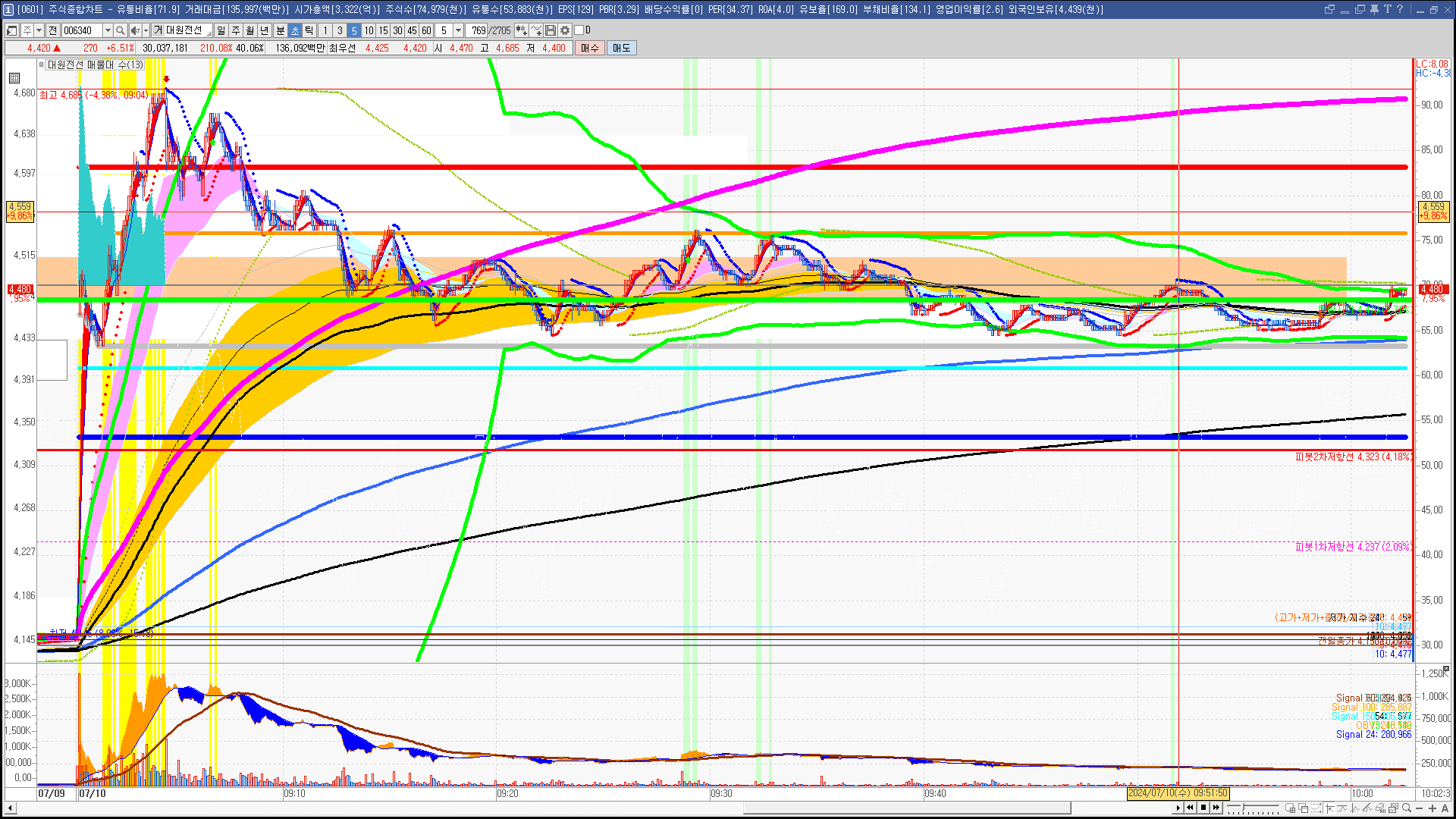Click the stock search magnifier icon
The width and height of the screenshot is (1456, 819).
click(120, 30)
